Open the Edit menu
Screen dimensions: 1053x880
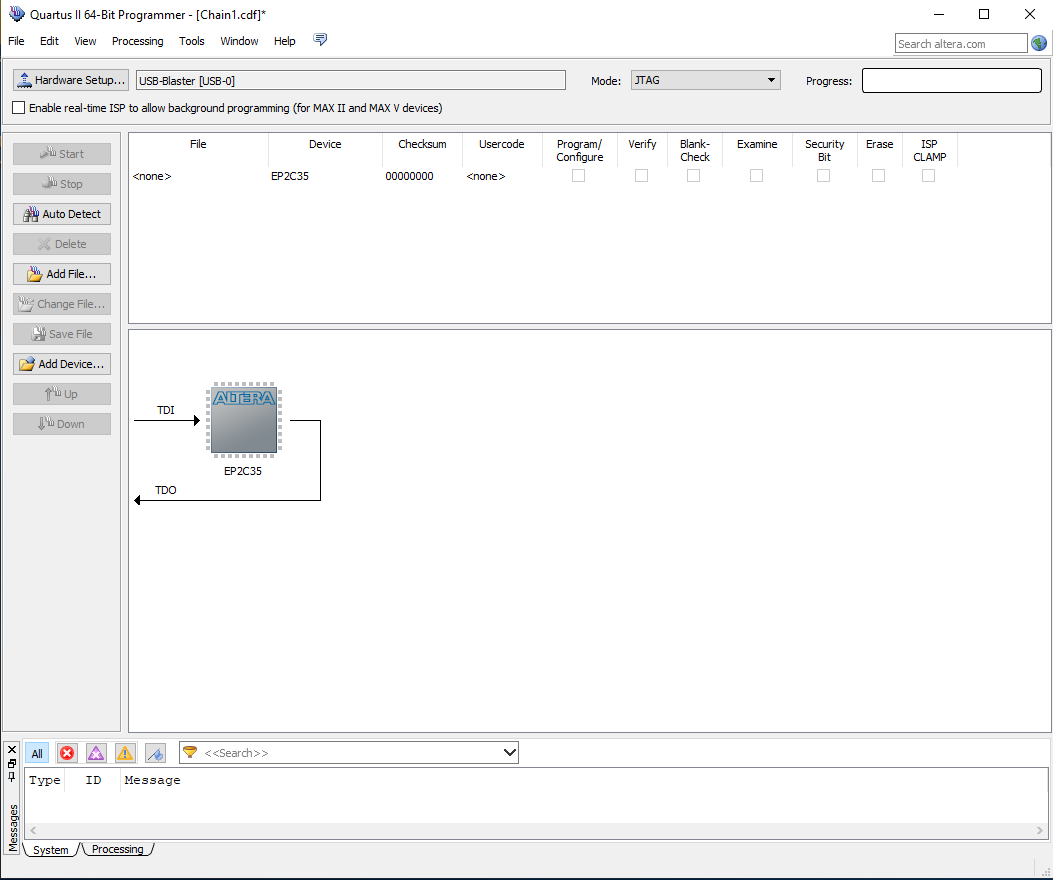49,41
